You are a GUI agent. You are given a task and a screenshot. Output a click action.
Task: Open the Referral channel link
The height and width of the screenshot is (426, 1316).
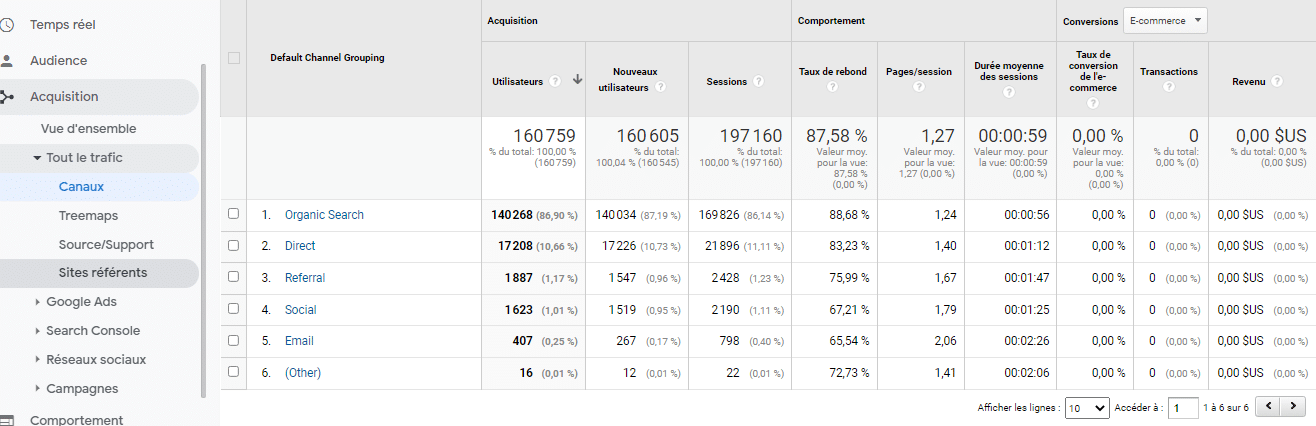[x=305, y=278]
